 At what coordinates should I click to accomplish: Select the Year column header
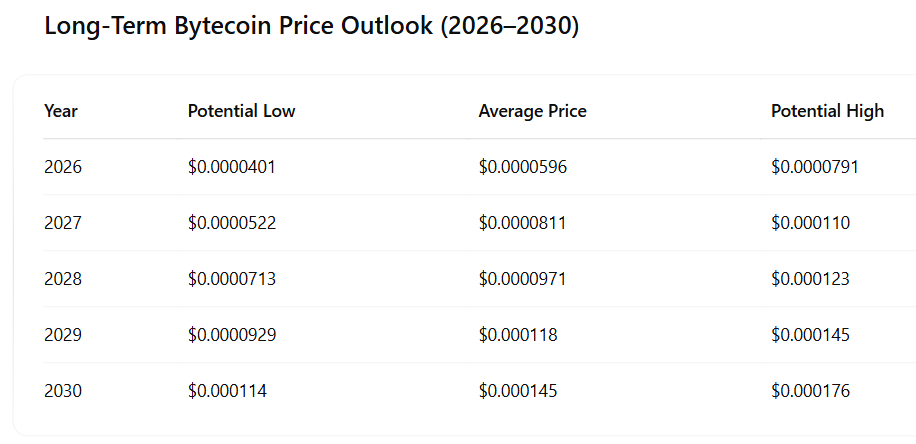click(61, 111)
